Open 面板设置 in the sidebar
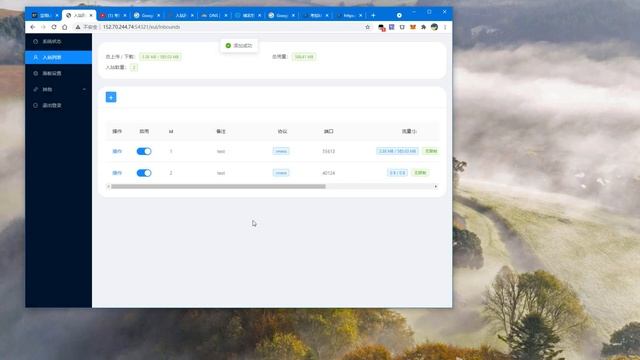 click(58, 73)
